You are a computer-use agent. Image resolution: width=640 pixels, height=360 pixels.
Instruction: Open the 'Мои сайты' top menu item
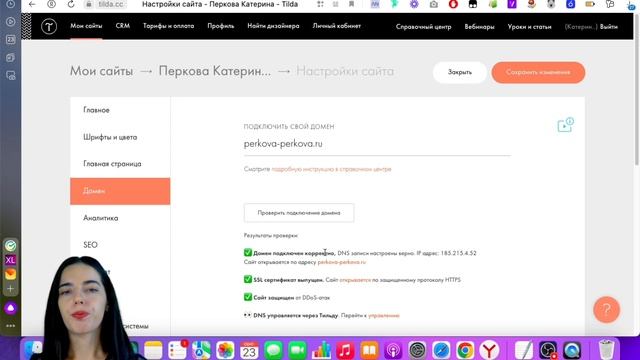pos(86,26)
